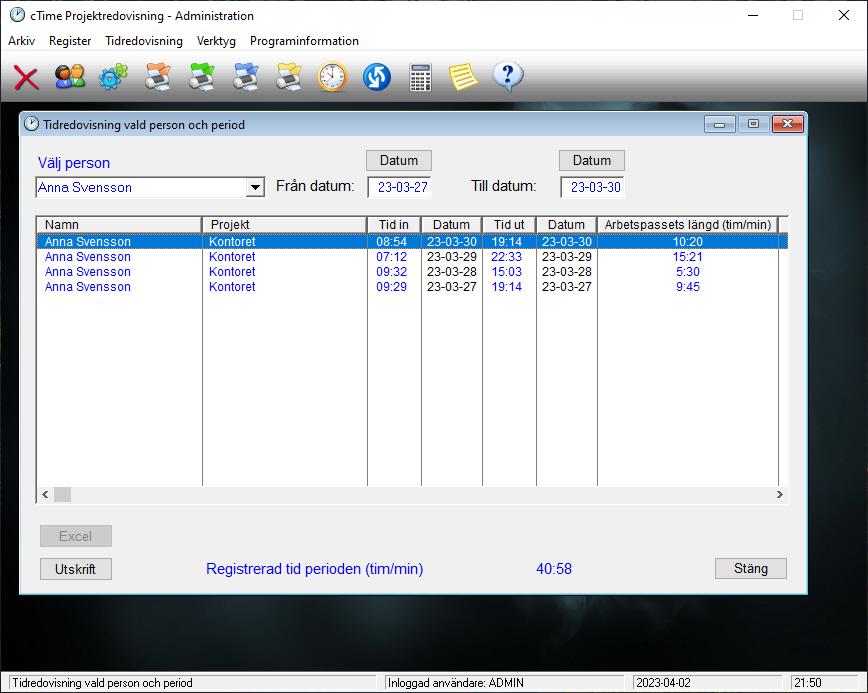This screenshot has height=693, width=868.
Task: Click the shift length value 15:21
Action: [688, 257]
